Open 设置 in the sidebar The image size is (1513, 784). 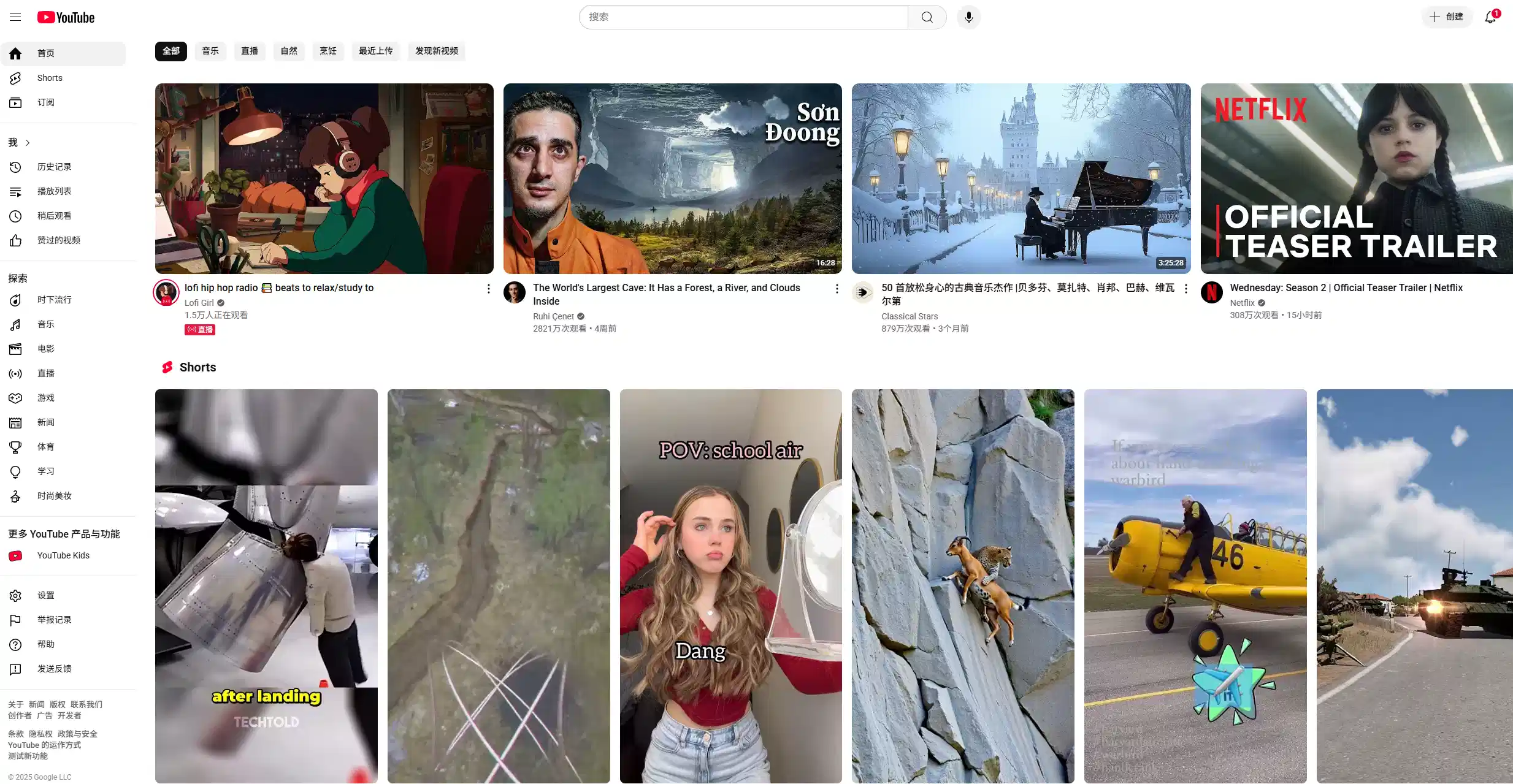(x=45, y=595)
